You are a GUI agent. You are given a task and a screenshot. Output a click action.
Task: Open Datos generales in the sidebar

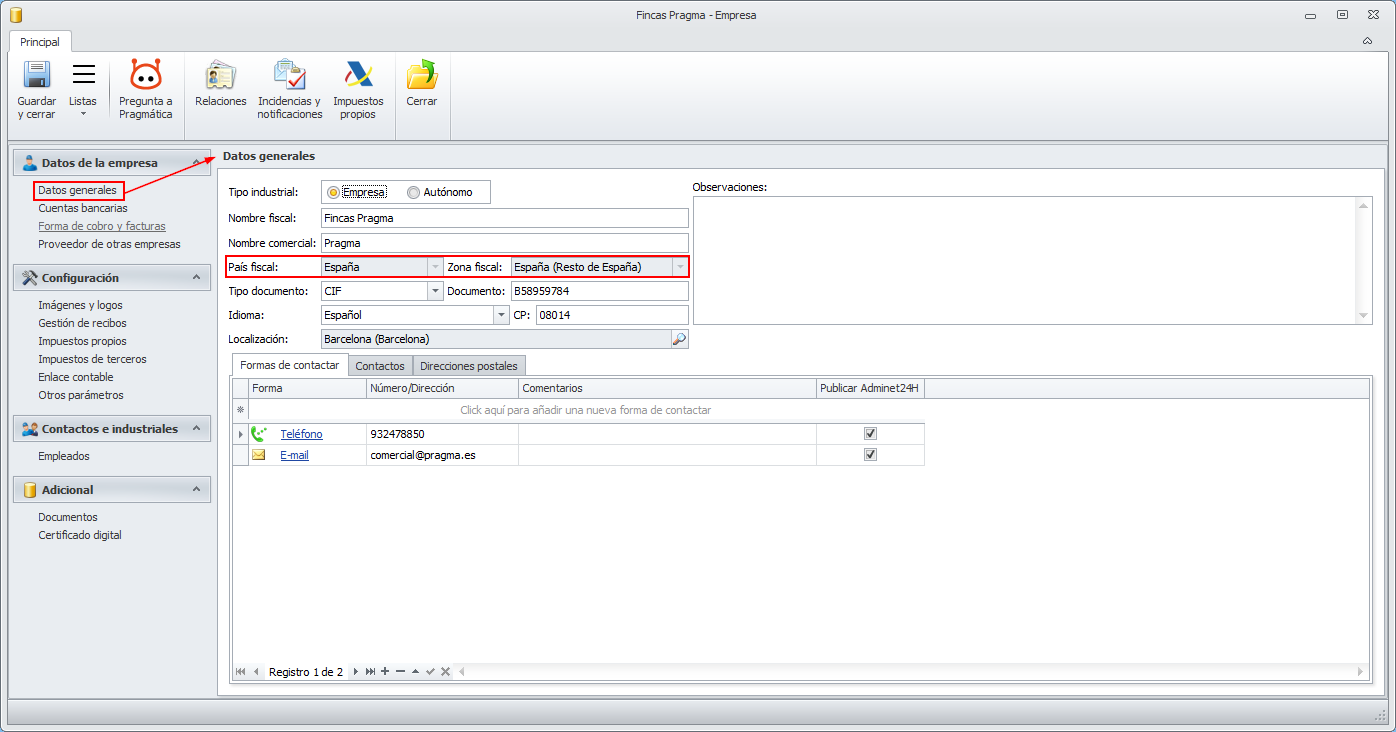[x=78, y=190]
